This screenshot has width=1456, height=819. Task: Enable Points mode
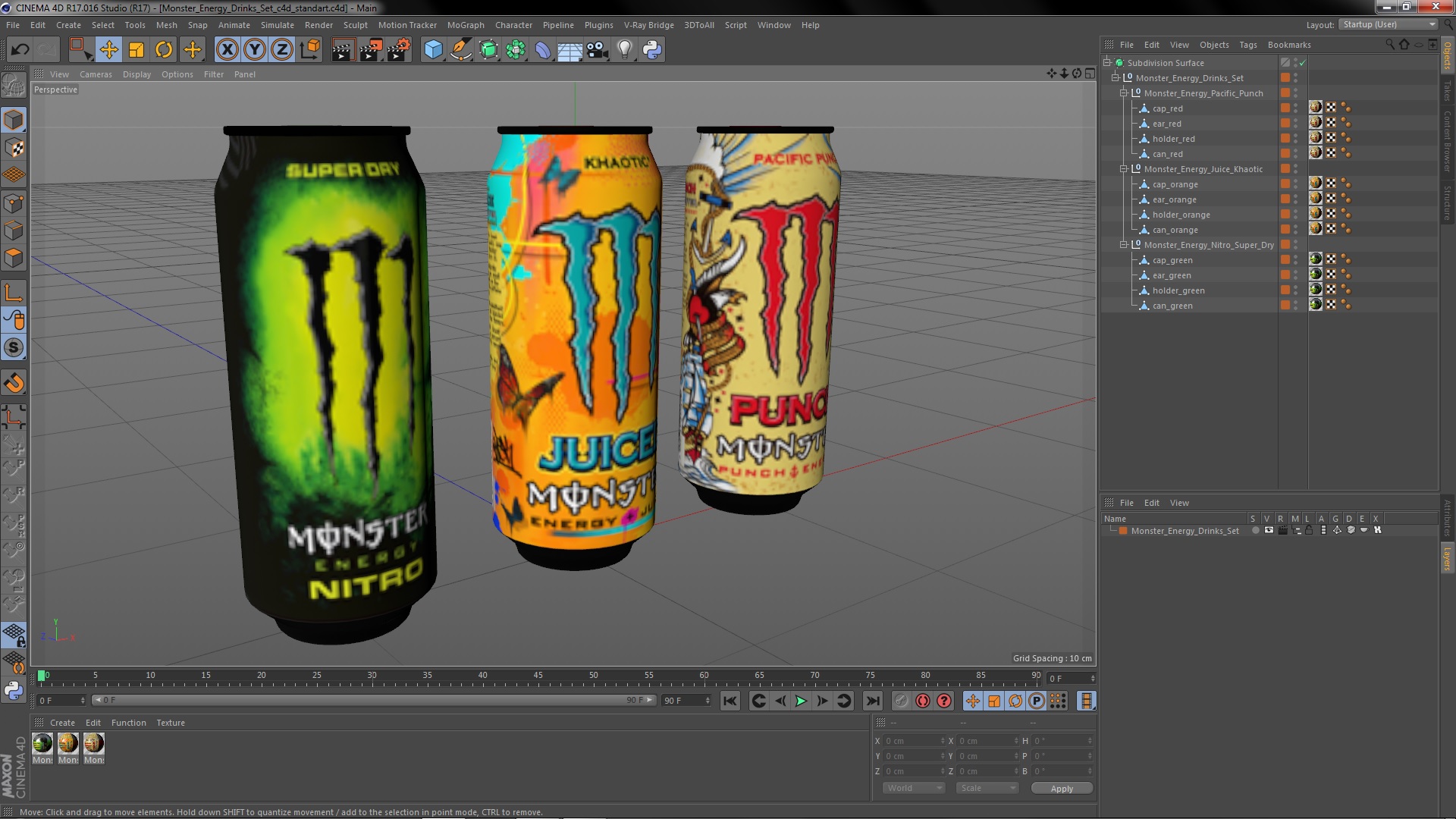14,203
